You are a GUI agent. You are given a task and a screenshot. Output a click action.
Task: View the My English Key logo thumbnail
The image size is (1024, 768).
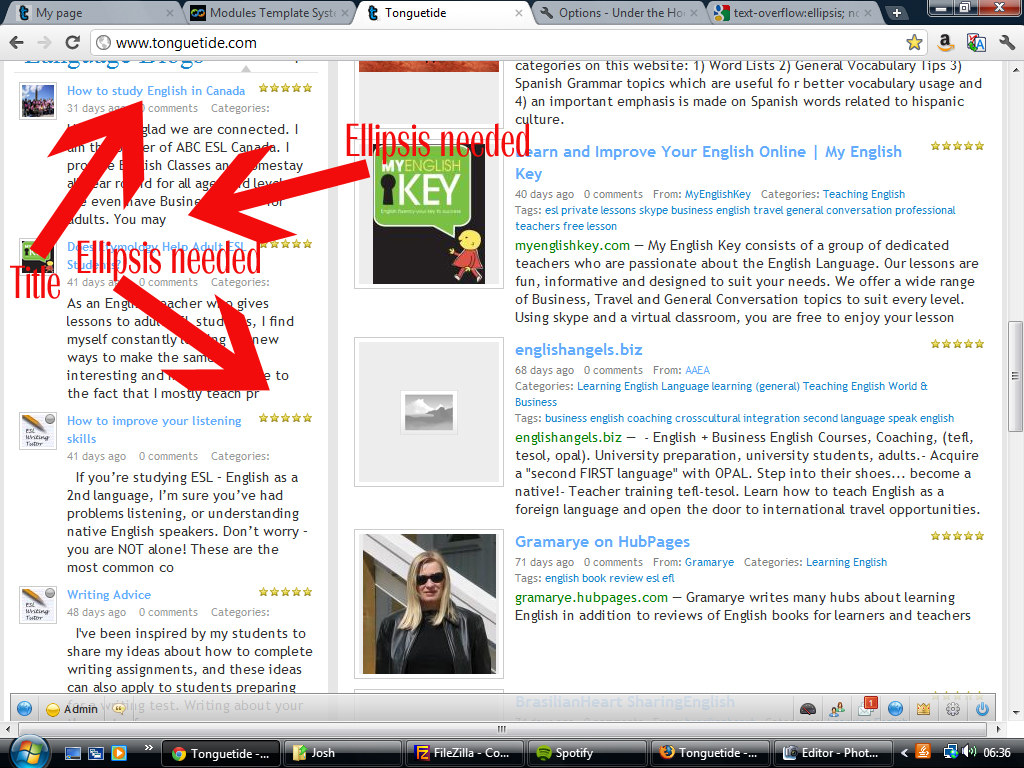pos(429,216)
